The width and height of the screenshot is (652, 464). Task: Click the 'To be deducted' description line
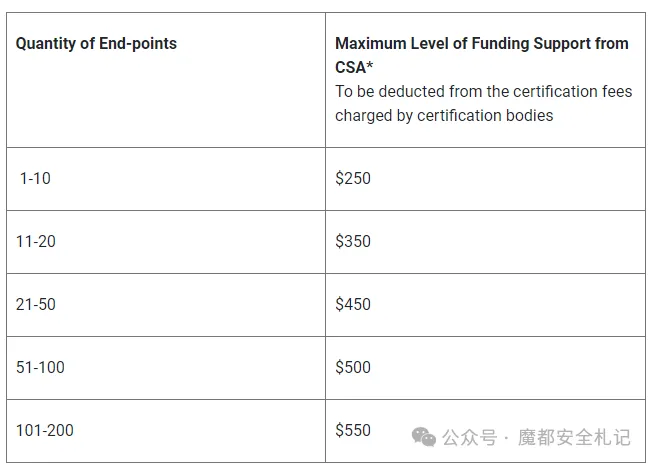pyautogui.click(x=484, y=91)
